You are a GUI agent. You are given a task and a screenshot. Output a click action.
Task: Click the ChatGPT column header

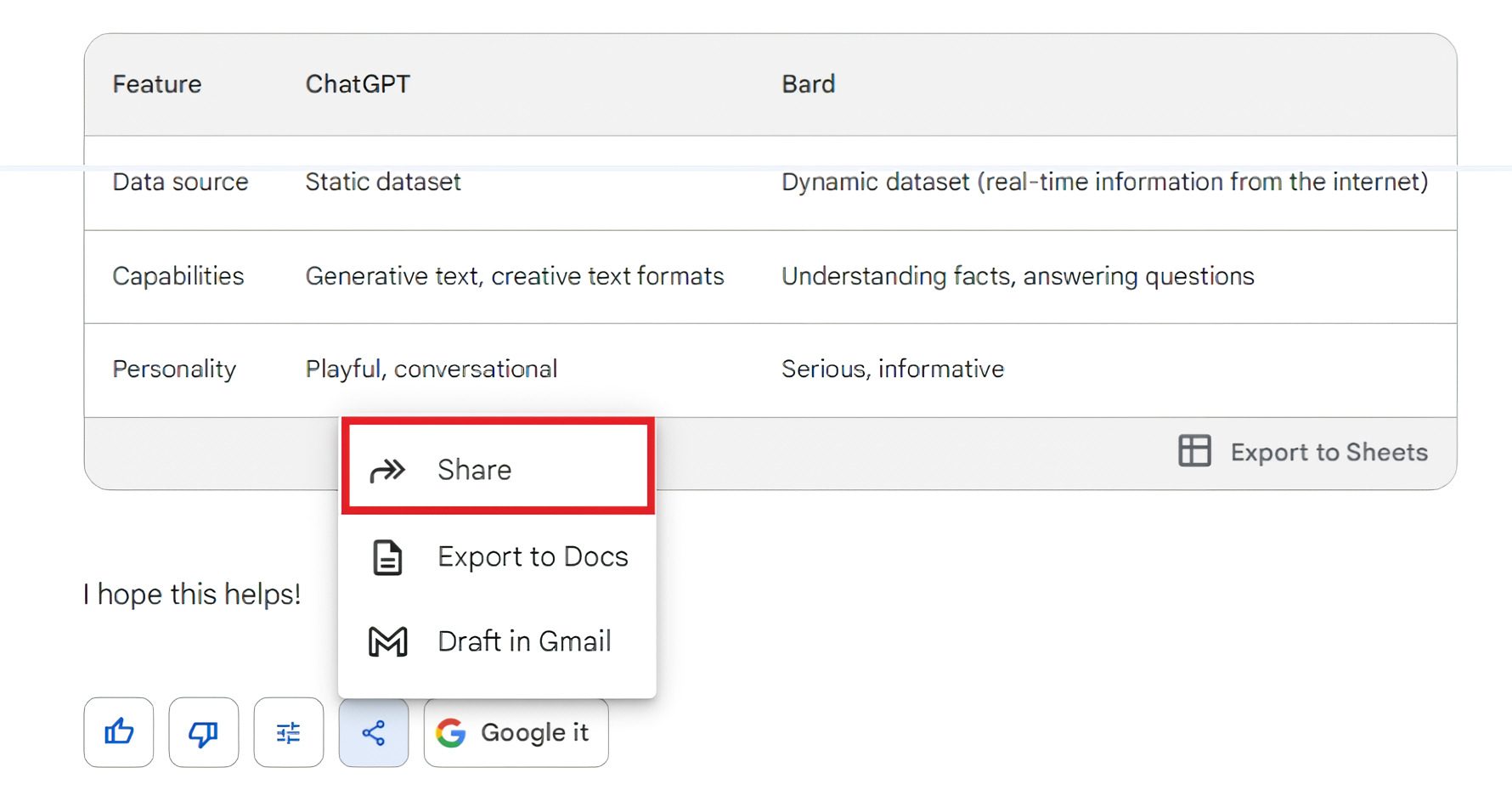tap(358, 84)
